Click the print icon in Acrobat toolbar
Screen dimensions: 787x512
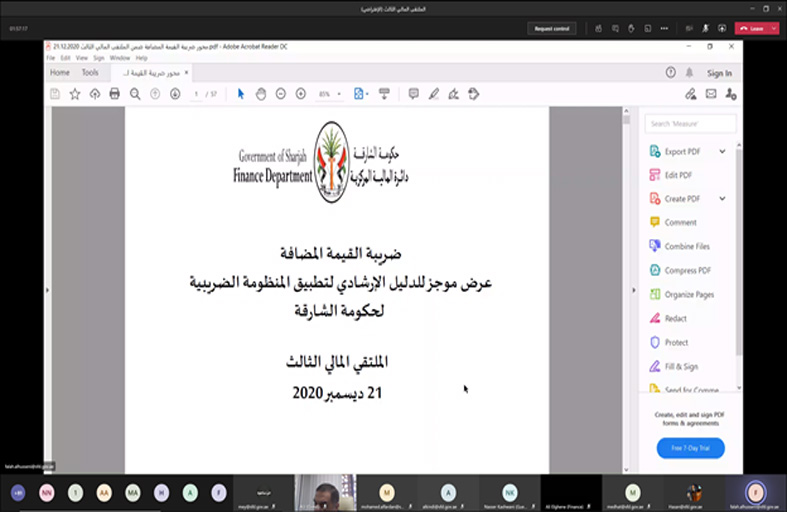click(114, 94)
